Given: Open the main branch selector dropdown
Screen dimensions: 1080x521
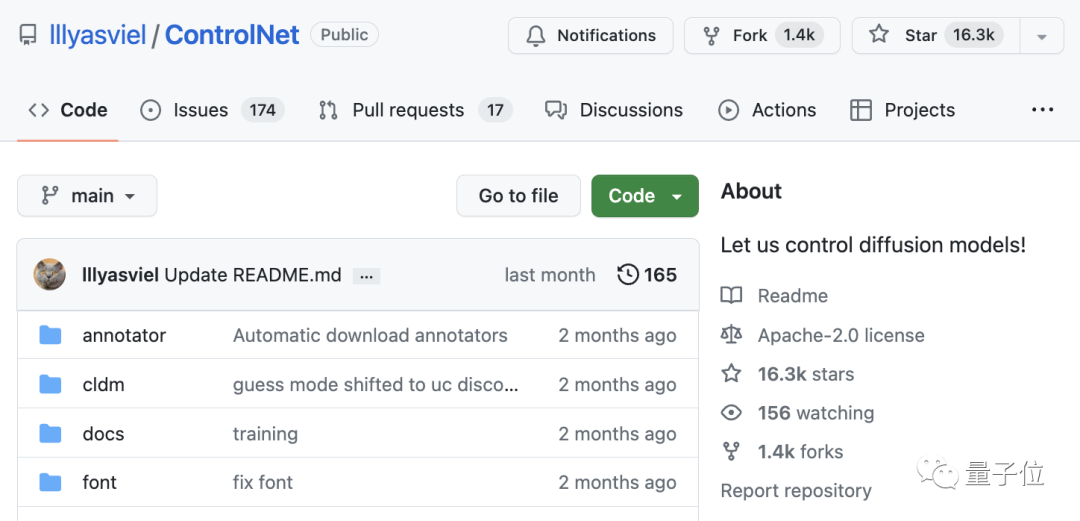Looking at the screenshot, I should pos(87,196).
